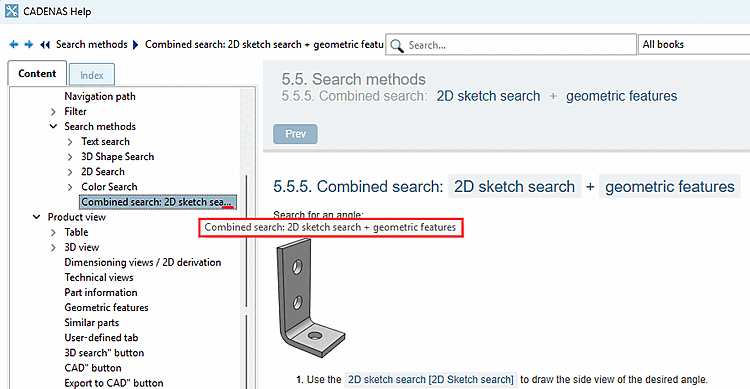Expand the 3D Shape Search node
The width and height of the screenshot is (750, 389).
[70, 157]
